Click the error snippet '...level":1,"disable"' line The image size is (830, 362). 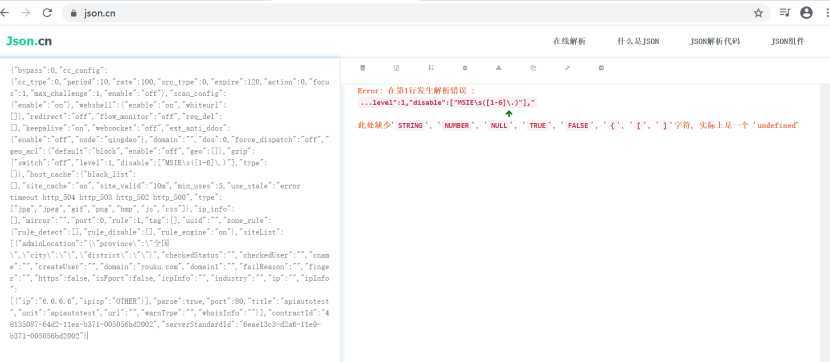pyautogui.click(x=448, y=103)
